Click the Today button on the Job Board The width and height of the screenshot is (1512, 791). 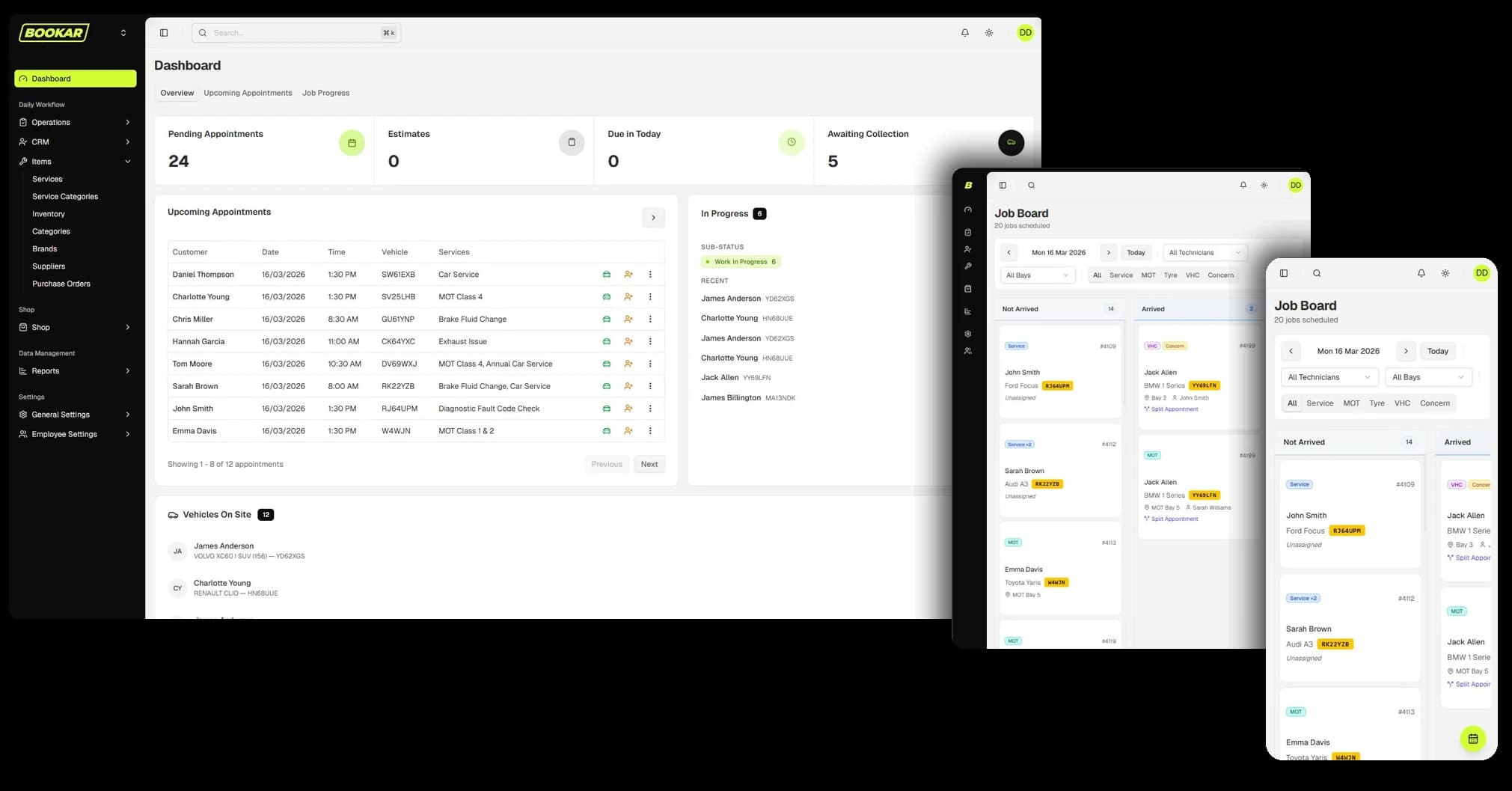(x=1437, y=350)
